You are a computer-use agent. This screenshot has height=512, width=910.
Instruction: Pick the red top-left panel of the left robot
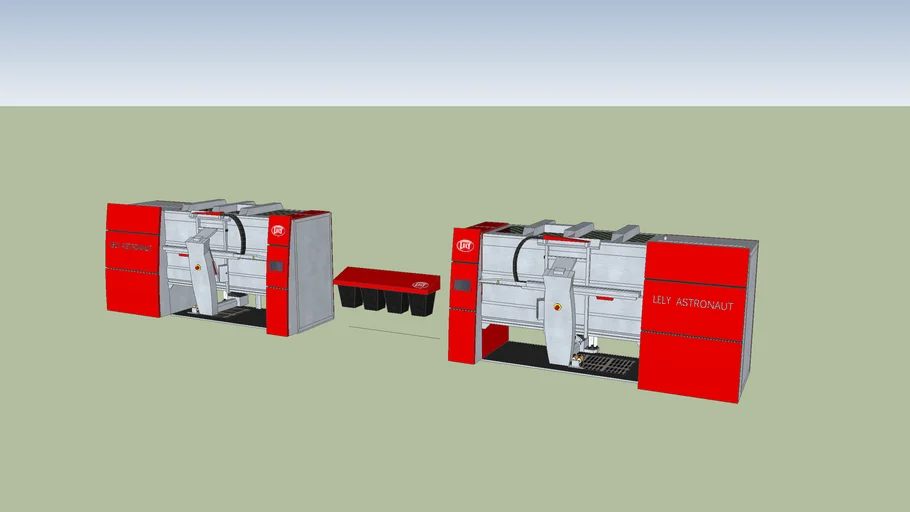coord(133,219)
